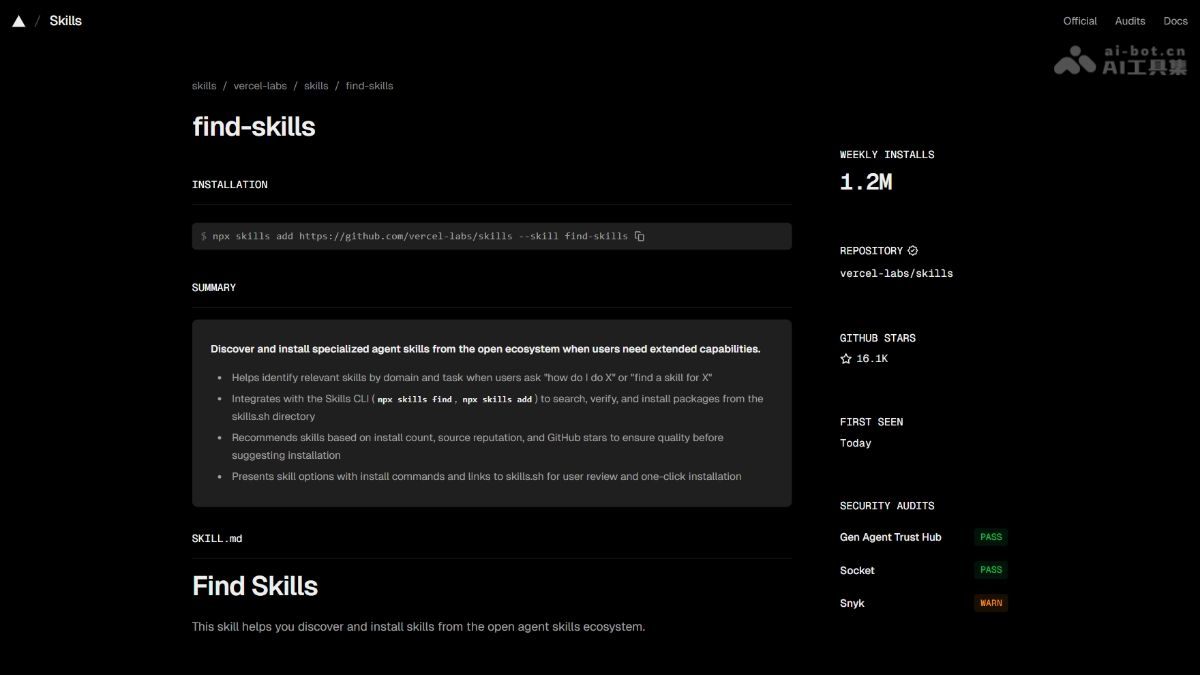
Task: Open the Official page
Action: coord(1080,21)
